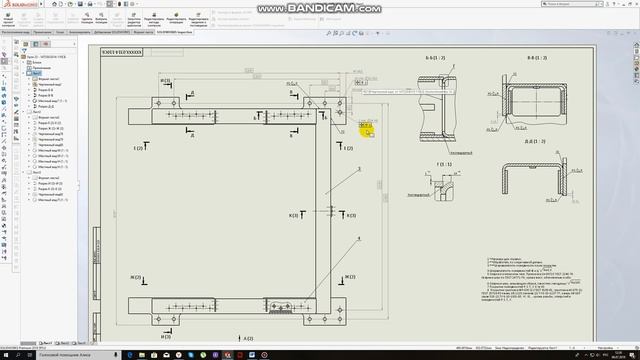Click detail view label 'Г (1 : 1)'

[x=444, y=164]
